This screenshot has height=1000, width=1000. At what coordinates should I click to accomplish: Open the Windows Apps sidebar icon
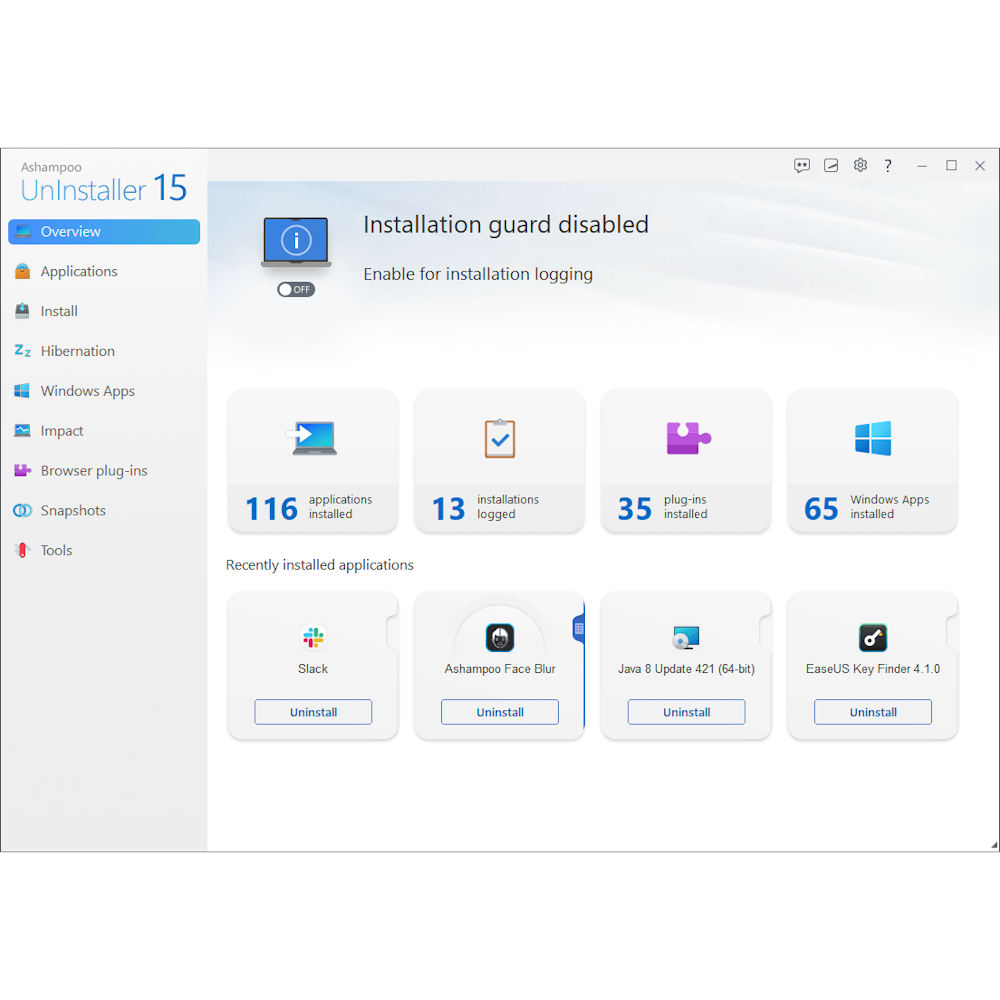[22, 391]
